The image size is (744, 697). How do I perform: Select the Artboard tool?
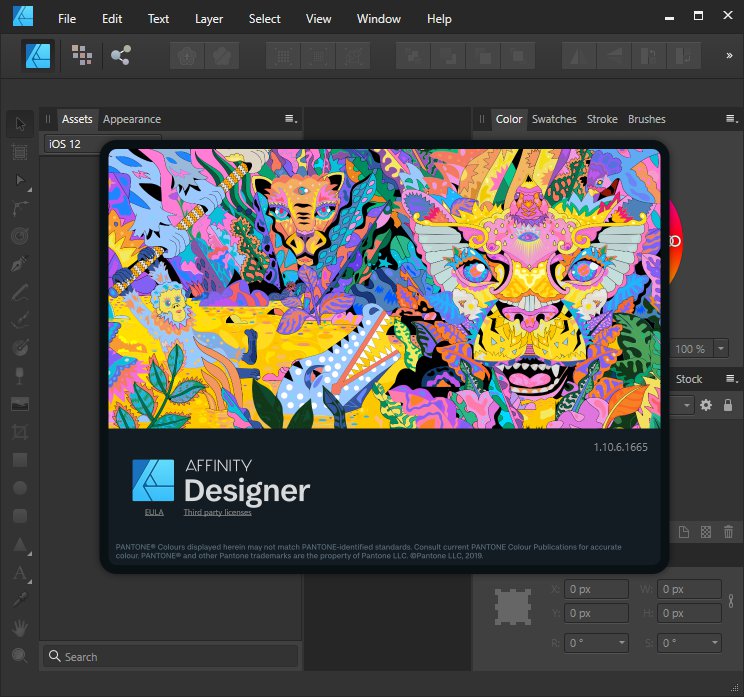tap(20, 152)
